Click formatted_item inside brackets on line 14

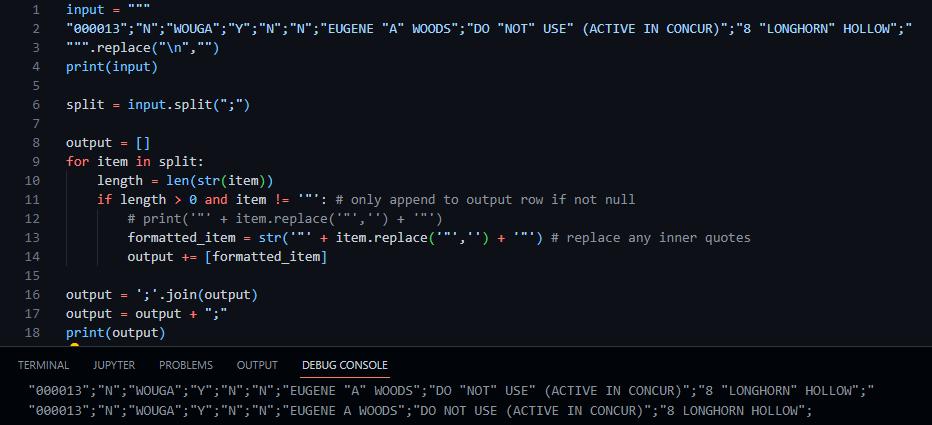click(x=266, y=257)
